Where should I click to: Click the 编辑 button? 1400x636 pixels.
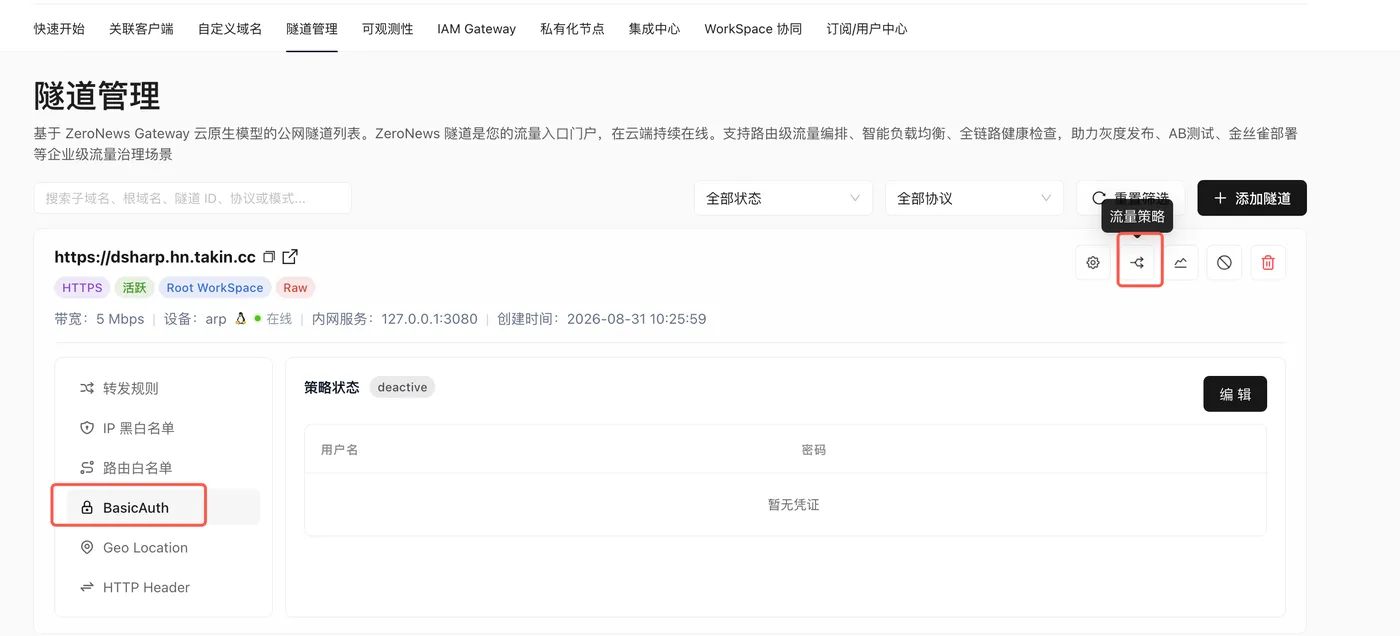[1235, 394]
